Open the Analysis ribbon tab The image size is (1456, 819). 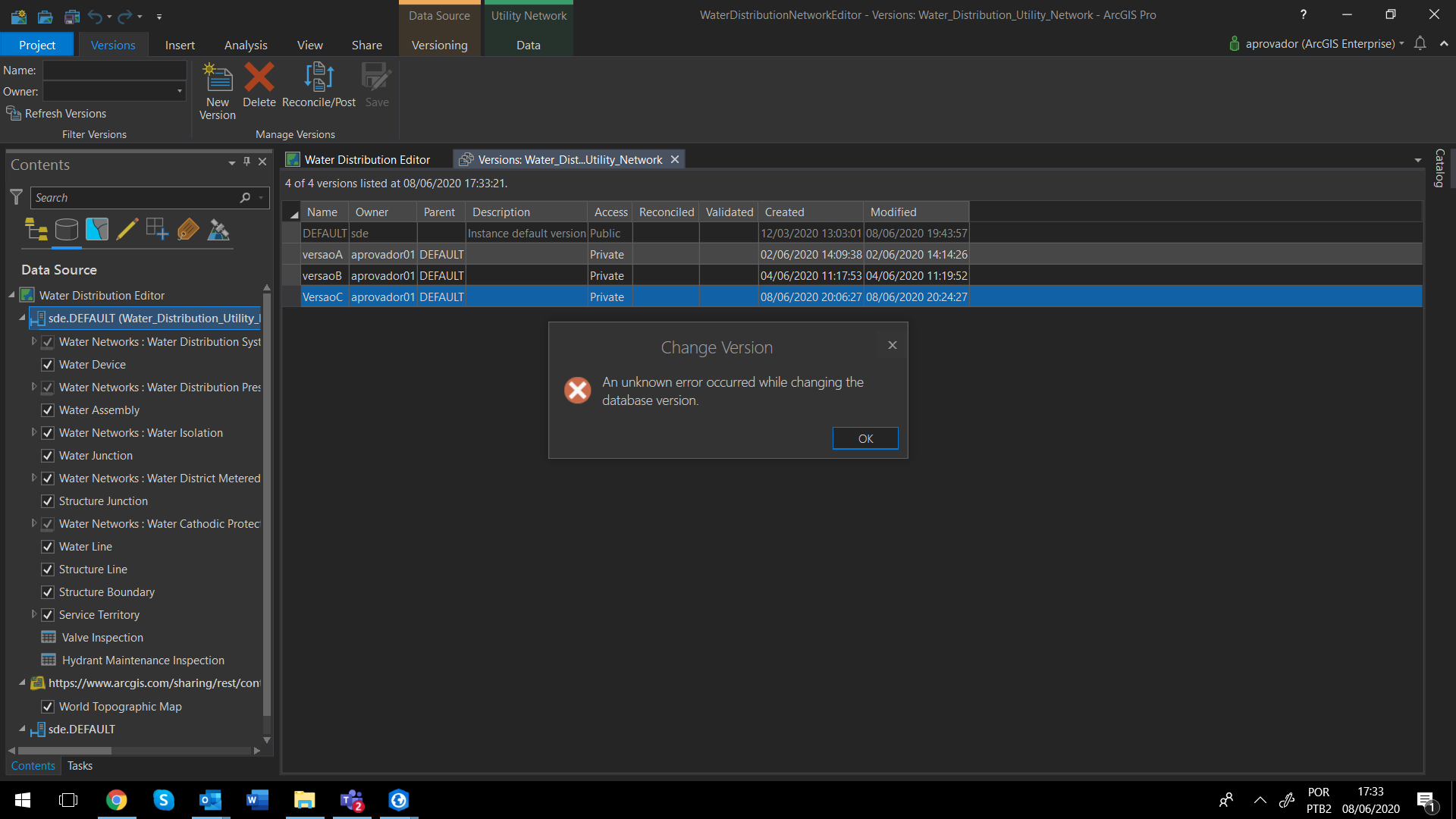(246, 45)
